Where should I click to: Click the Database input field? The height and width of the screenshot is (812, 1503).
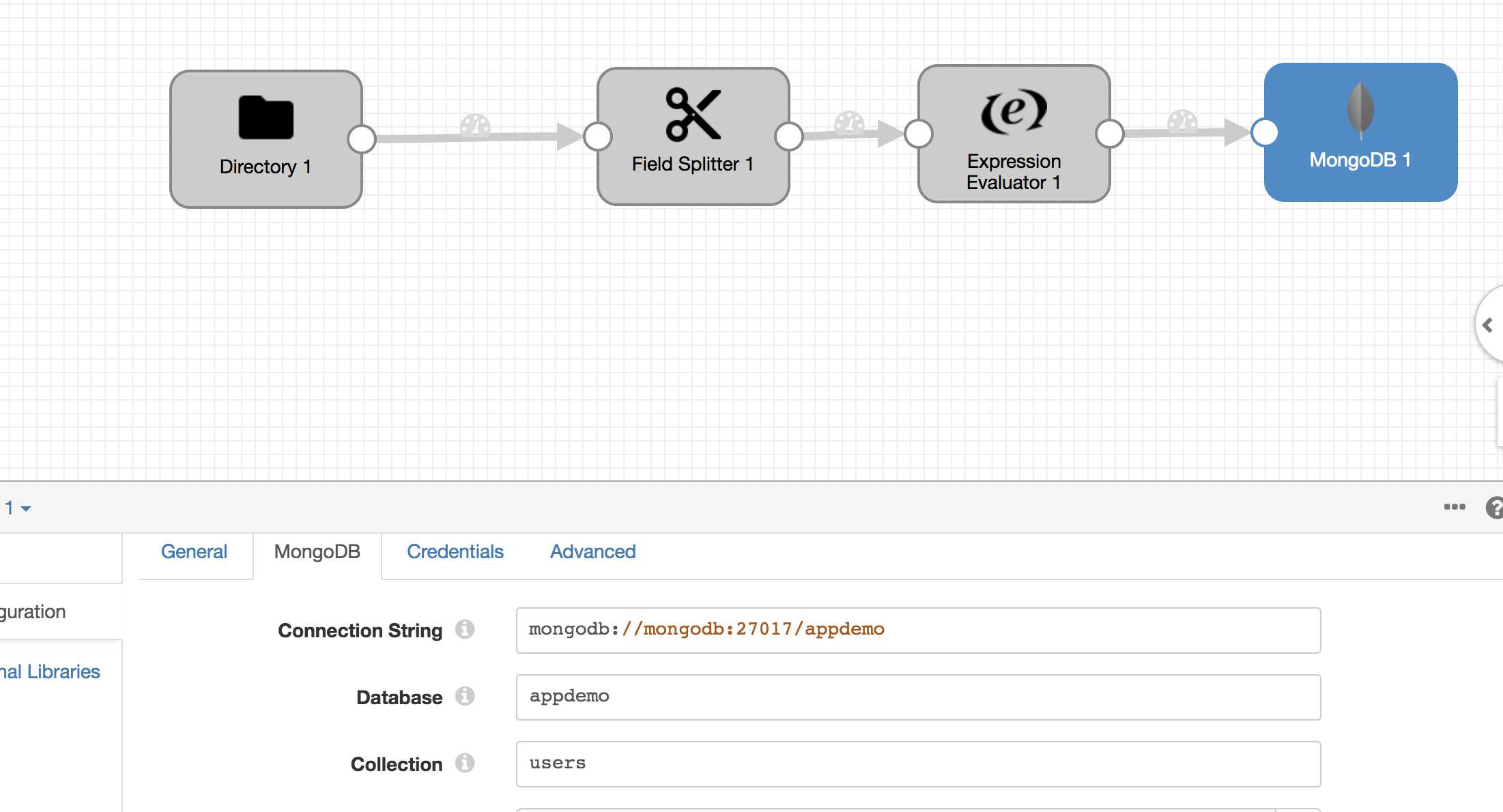(x=919, y=697)
